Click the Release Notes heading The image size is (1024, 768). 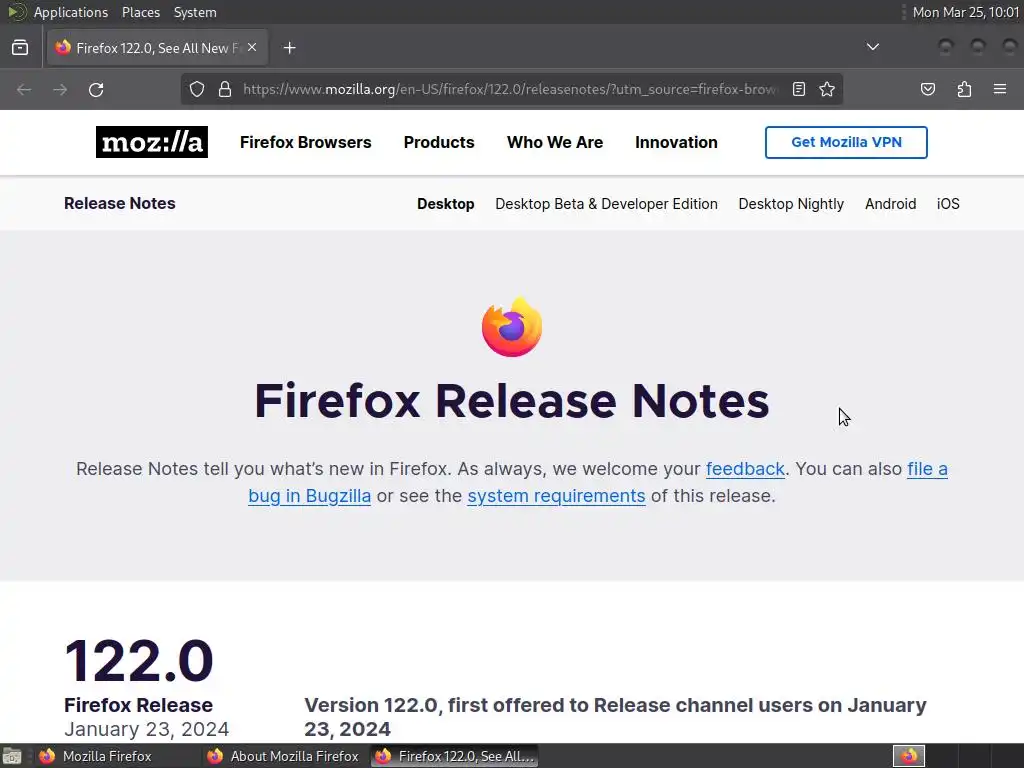[x=120, y=203]
